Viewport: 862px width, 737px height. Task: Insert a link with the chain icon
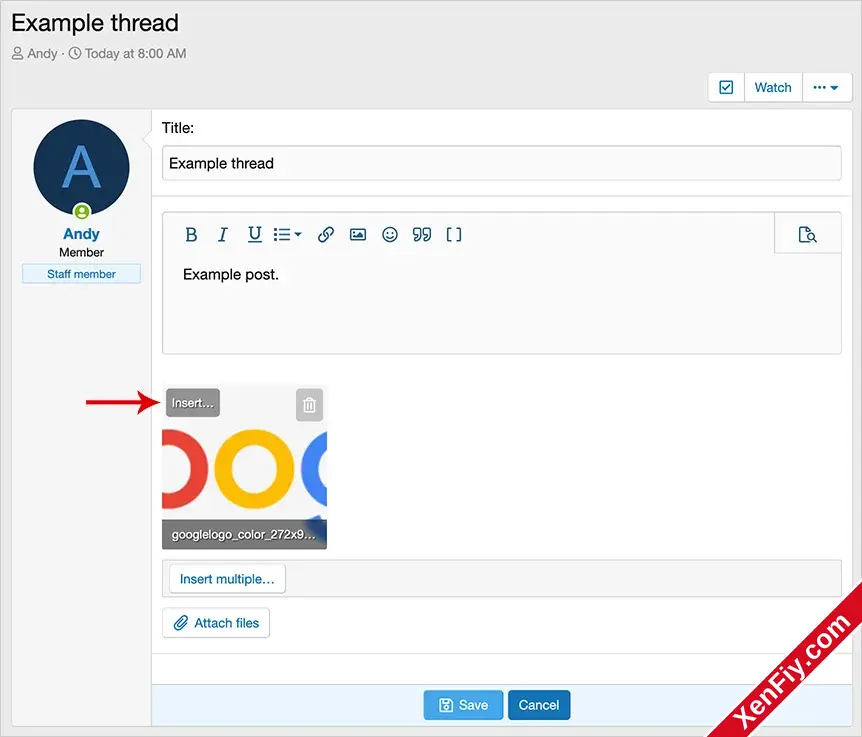click(x=325, y=235)
